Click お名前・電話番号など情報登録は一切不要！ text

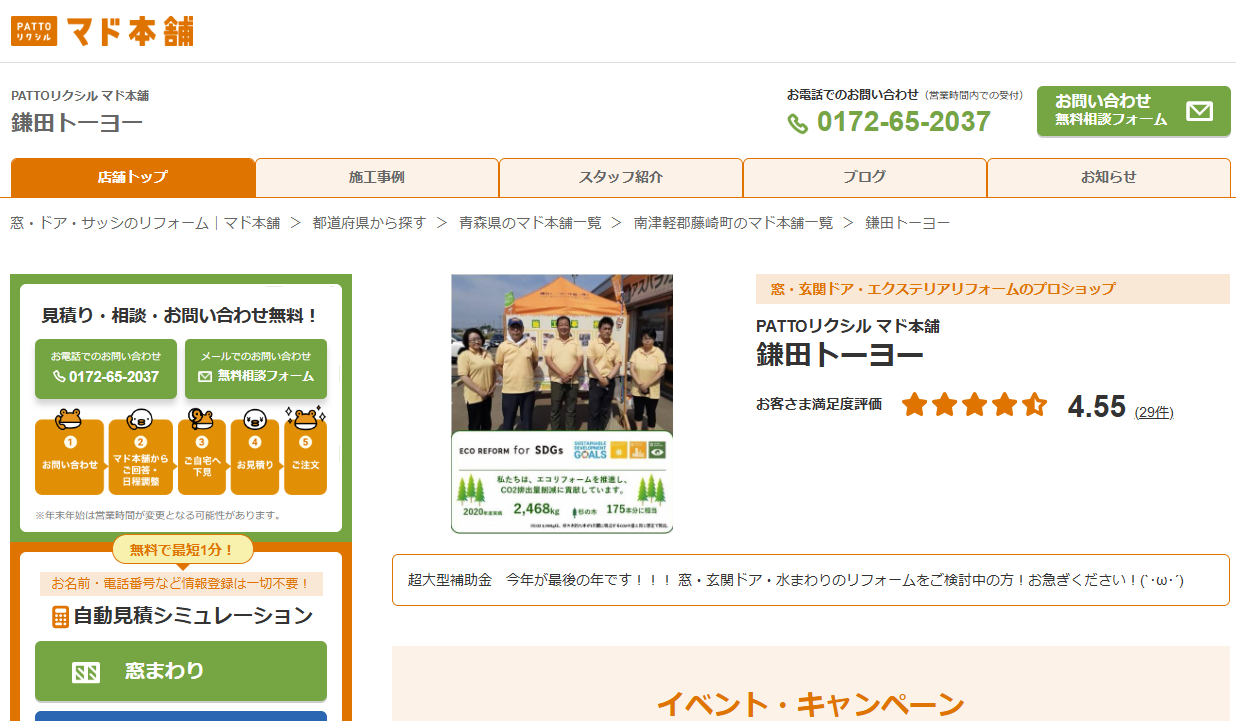pos(181,583)
